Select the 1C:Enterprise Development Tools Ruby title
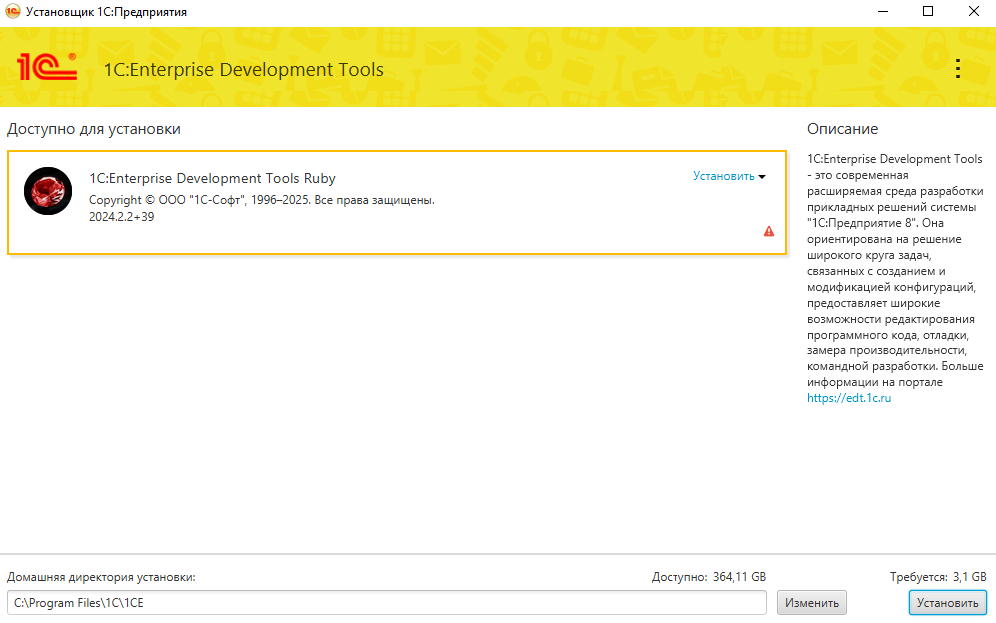 (x=212, y=178)
